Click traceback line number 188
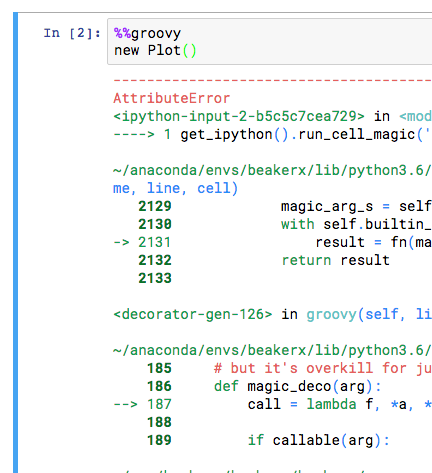Viewport: 432px width, 473px height. pos(159,422)
